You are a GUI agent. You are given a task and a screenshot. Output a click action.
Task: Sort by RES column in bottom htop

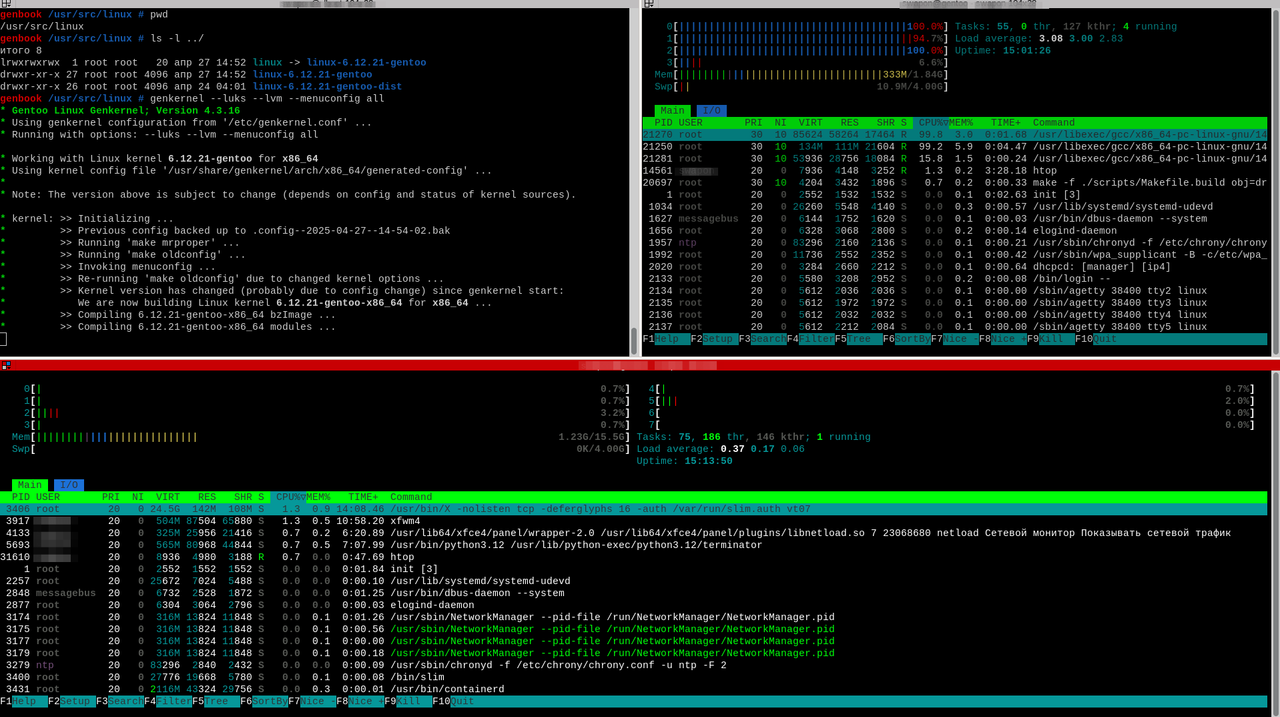(206, 497)
